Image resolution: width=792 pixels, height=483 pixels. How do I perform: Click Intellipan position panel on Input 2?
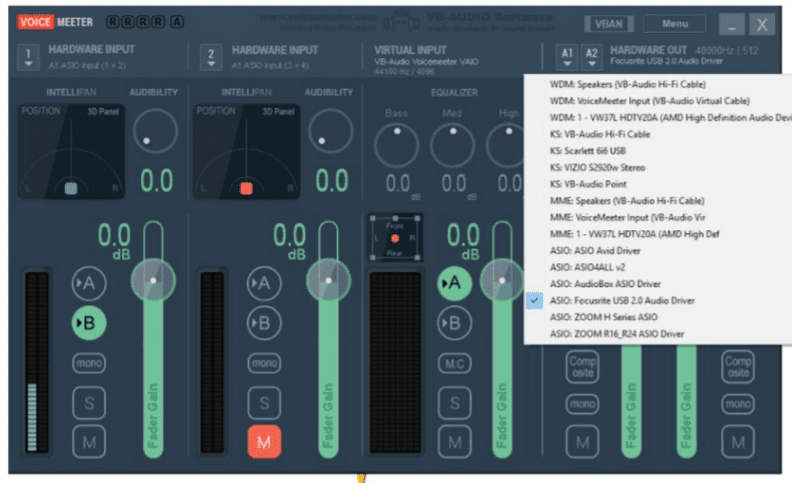[x=246, y=152]
